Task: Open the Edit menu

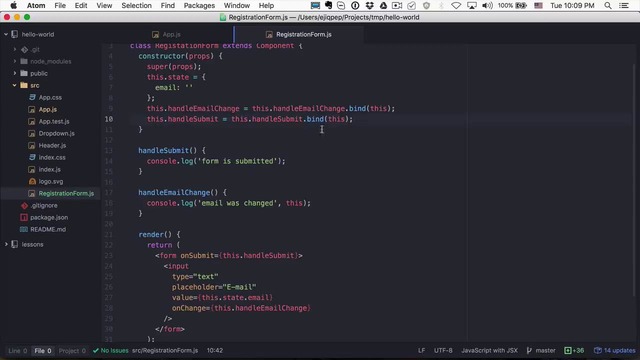Action: tap(81, 5)
